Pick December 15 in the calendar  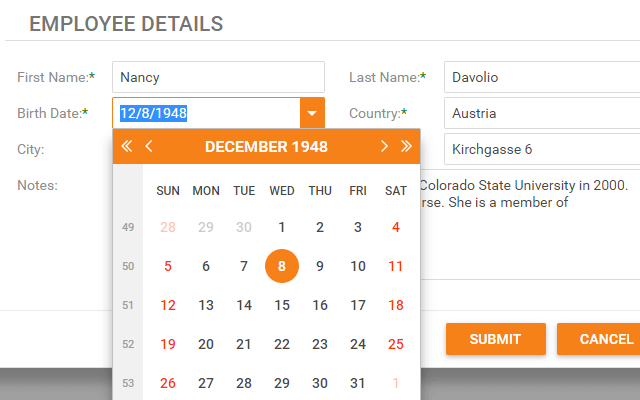(x=282, y=305)
